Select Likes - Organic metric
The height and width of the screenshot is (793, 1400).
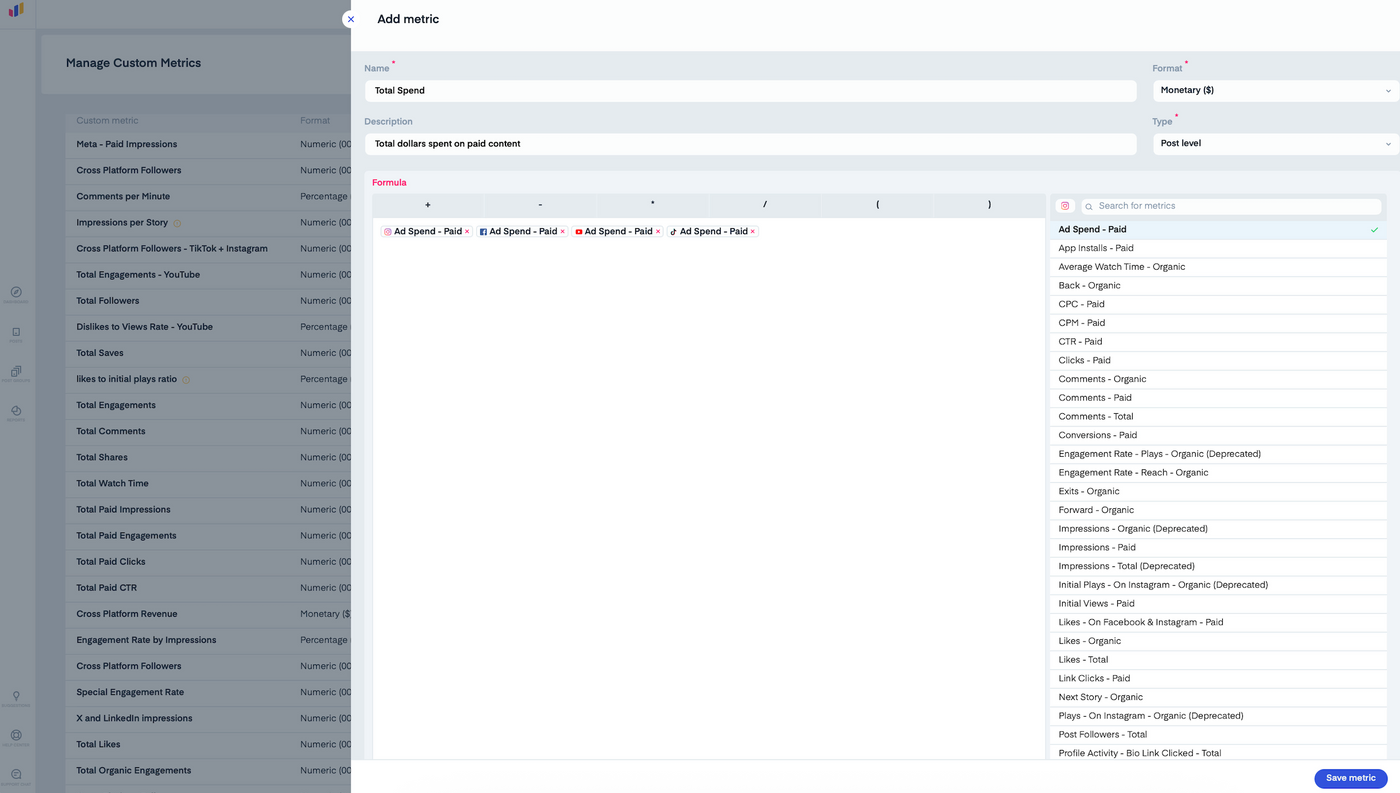[x=1218, y=641]
